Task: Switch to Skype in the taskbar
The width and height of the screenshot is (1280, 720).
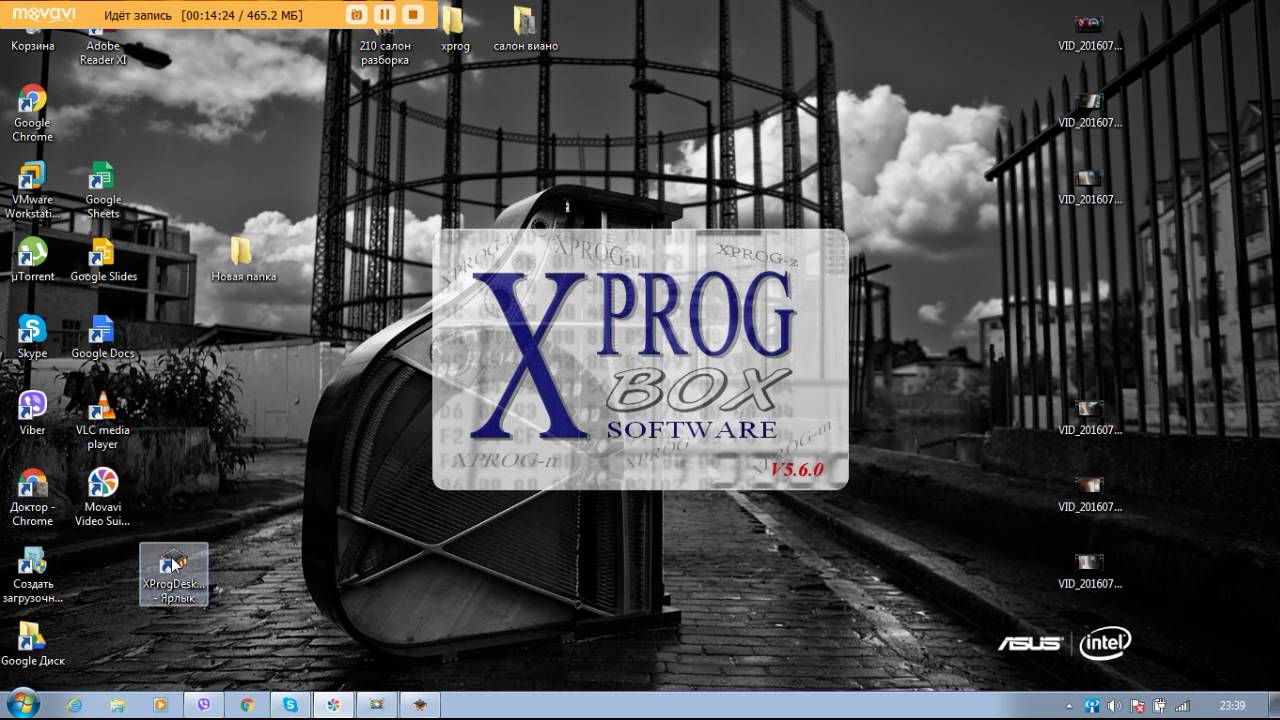Action: (x=290, y=705)
